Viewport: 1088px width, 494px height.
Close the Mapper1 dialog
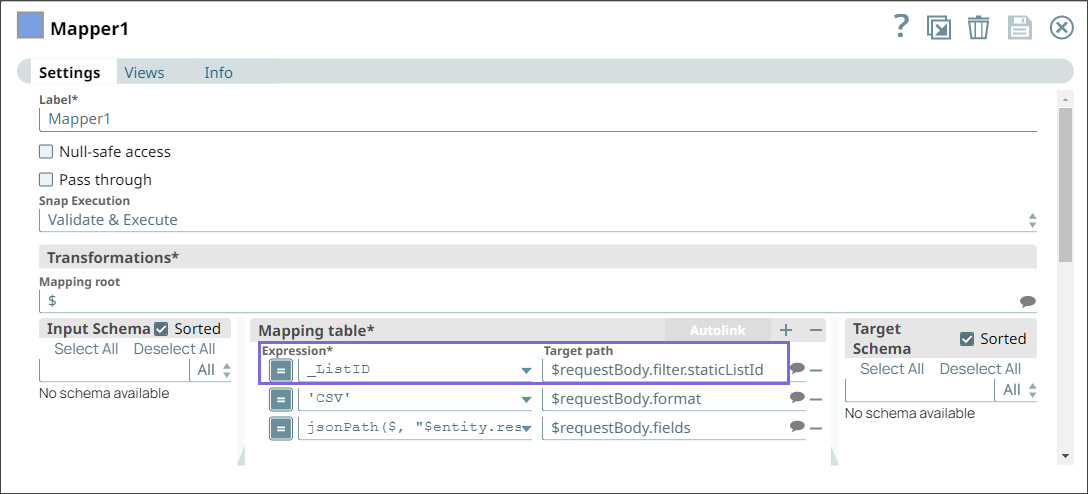1062,28
